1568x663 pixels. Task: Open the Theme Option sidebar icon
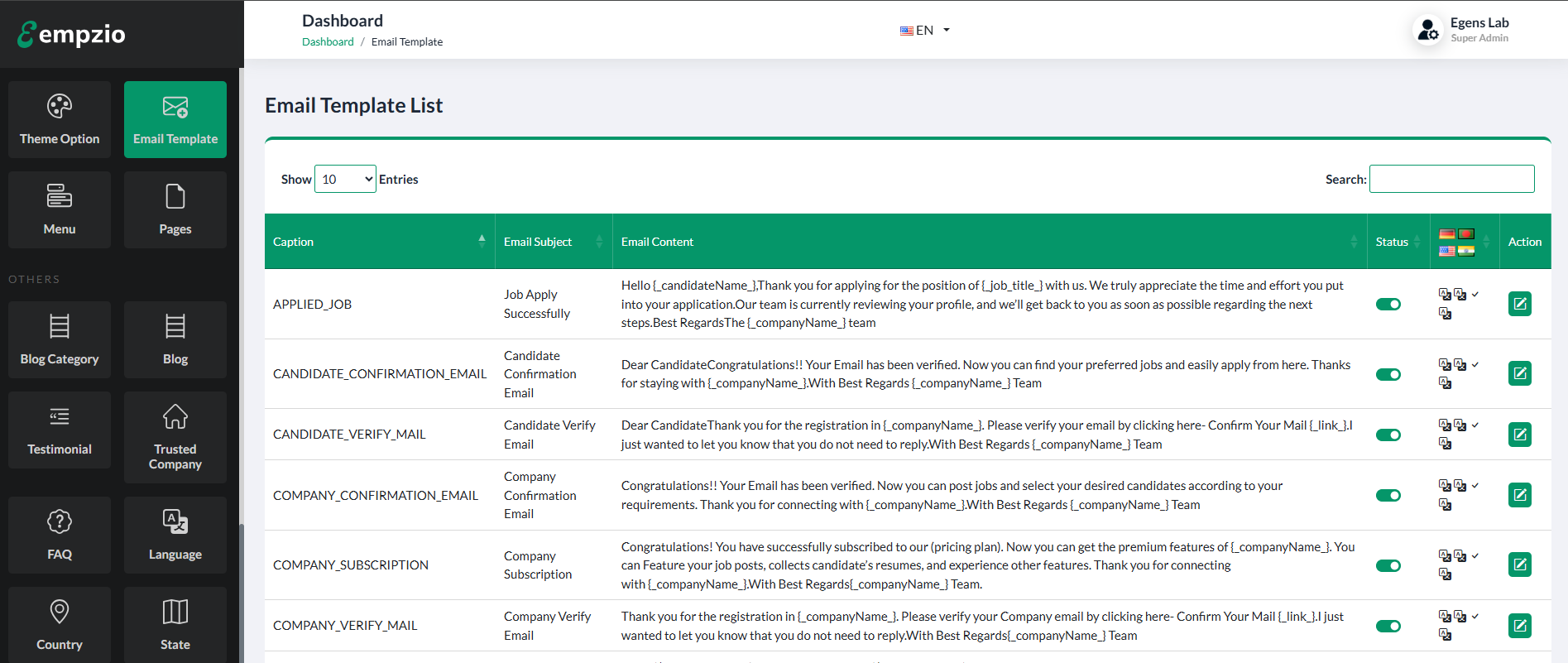pos(60,119)
